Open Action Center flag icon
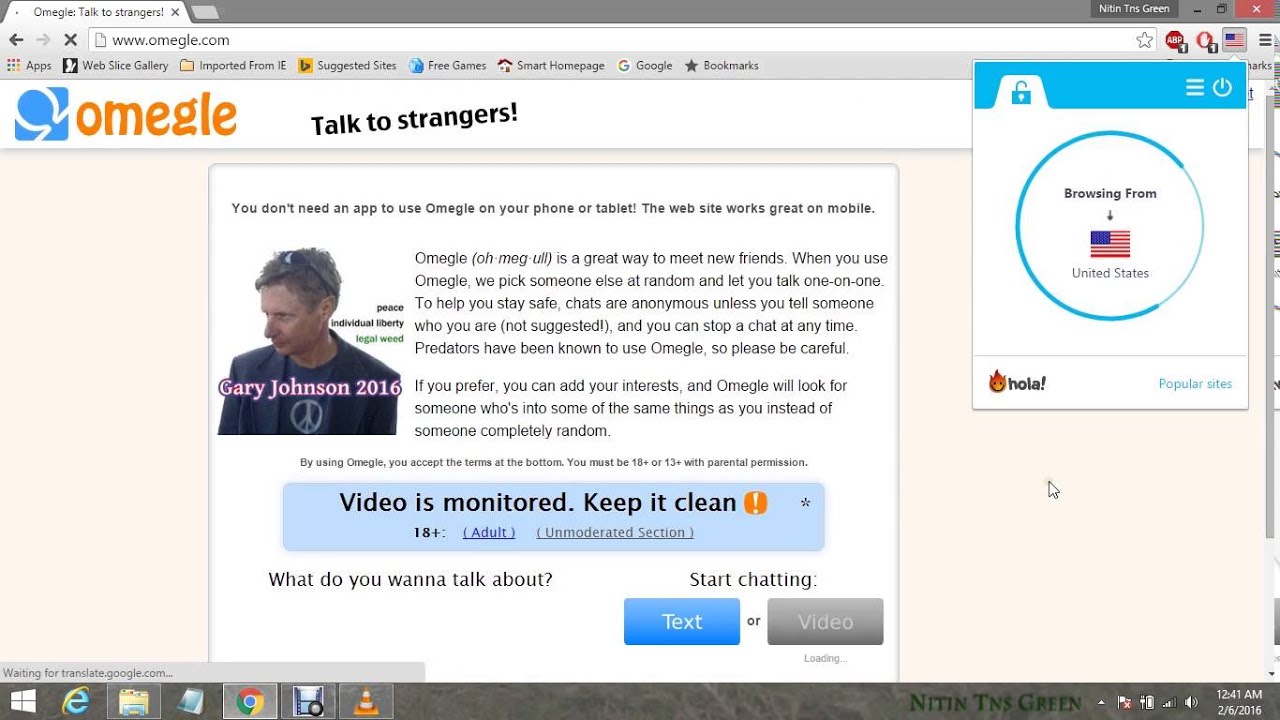Screen dimensions: 1280x720 [1125, 702]
